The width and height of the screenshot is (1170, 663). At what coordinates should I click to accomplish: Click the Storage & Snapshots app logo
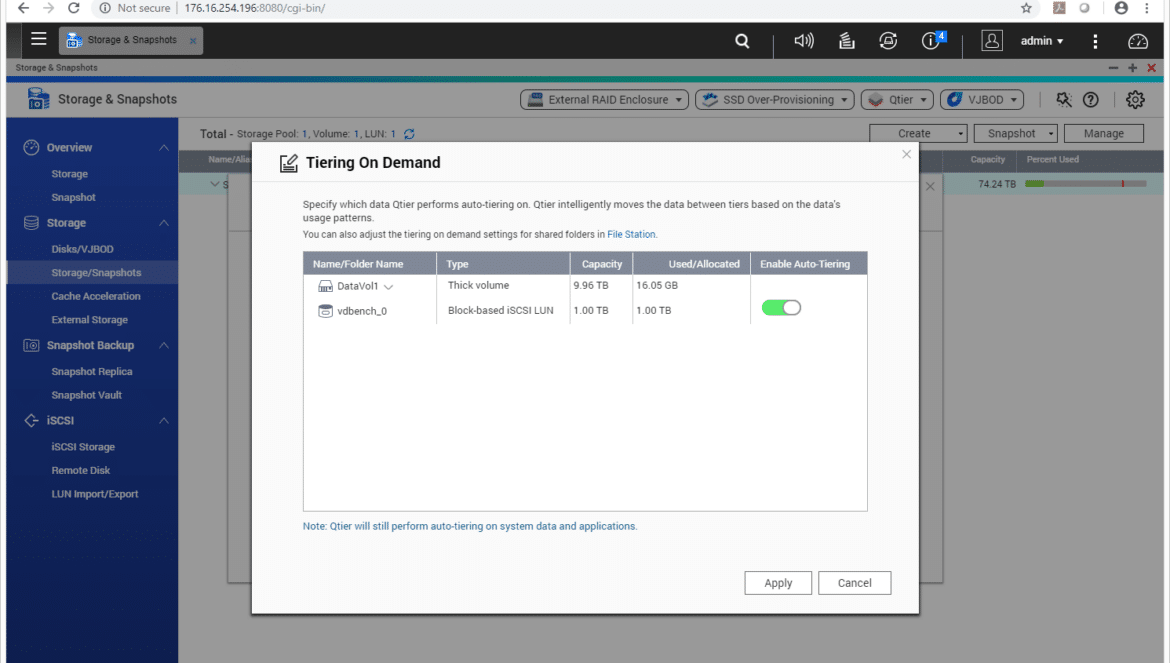[x=38, y=98]
